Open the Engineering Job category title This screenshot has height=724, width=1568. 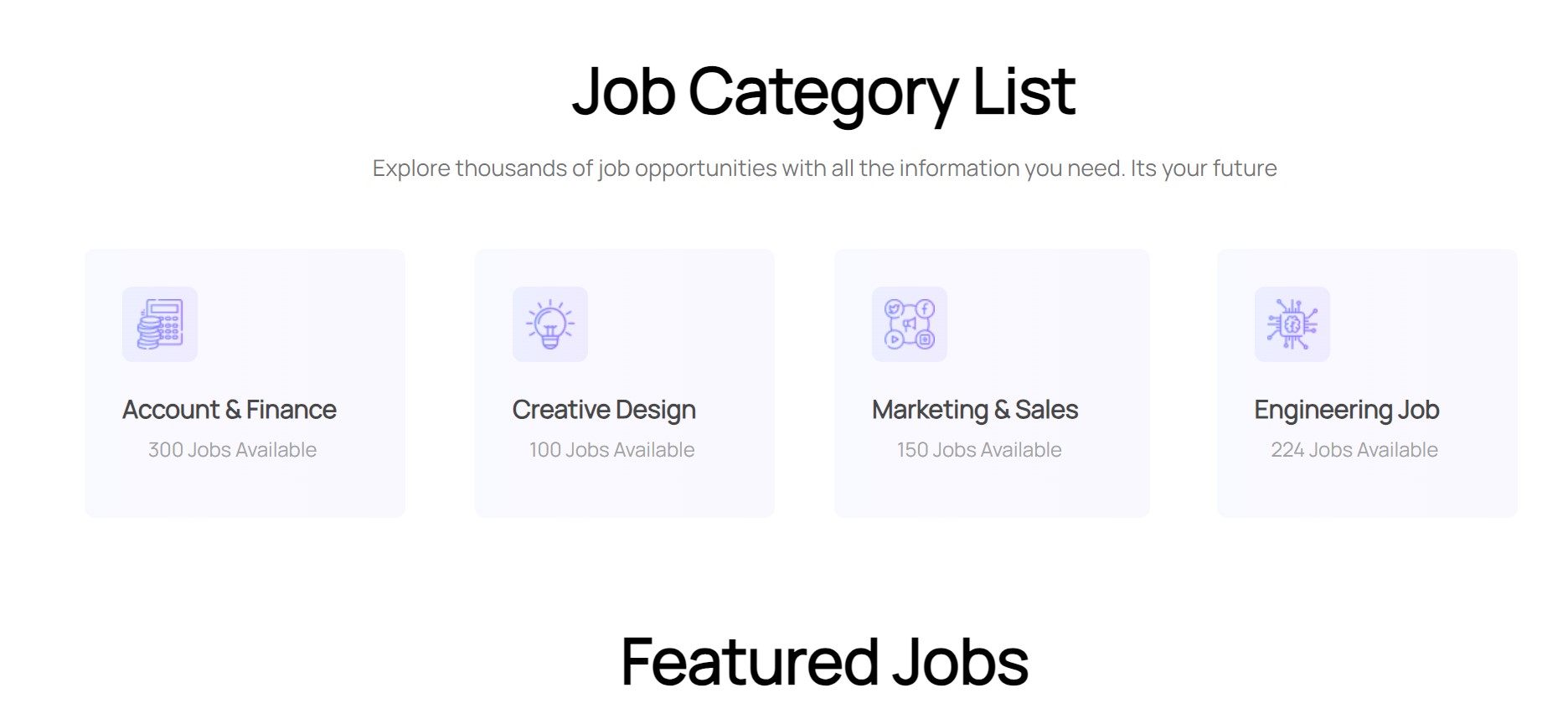coord(1347,410)
